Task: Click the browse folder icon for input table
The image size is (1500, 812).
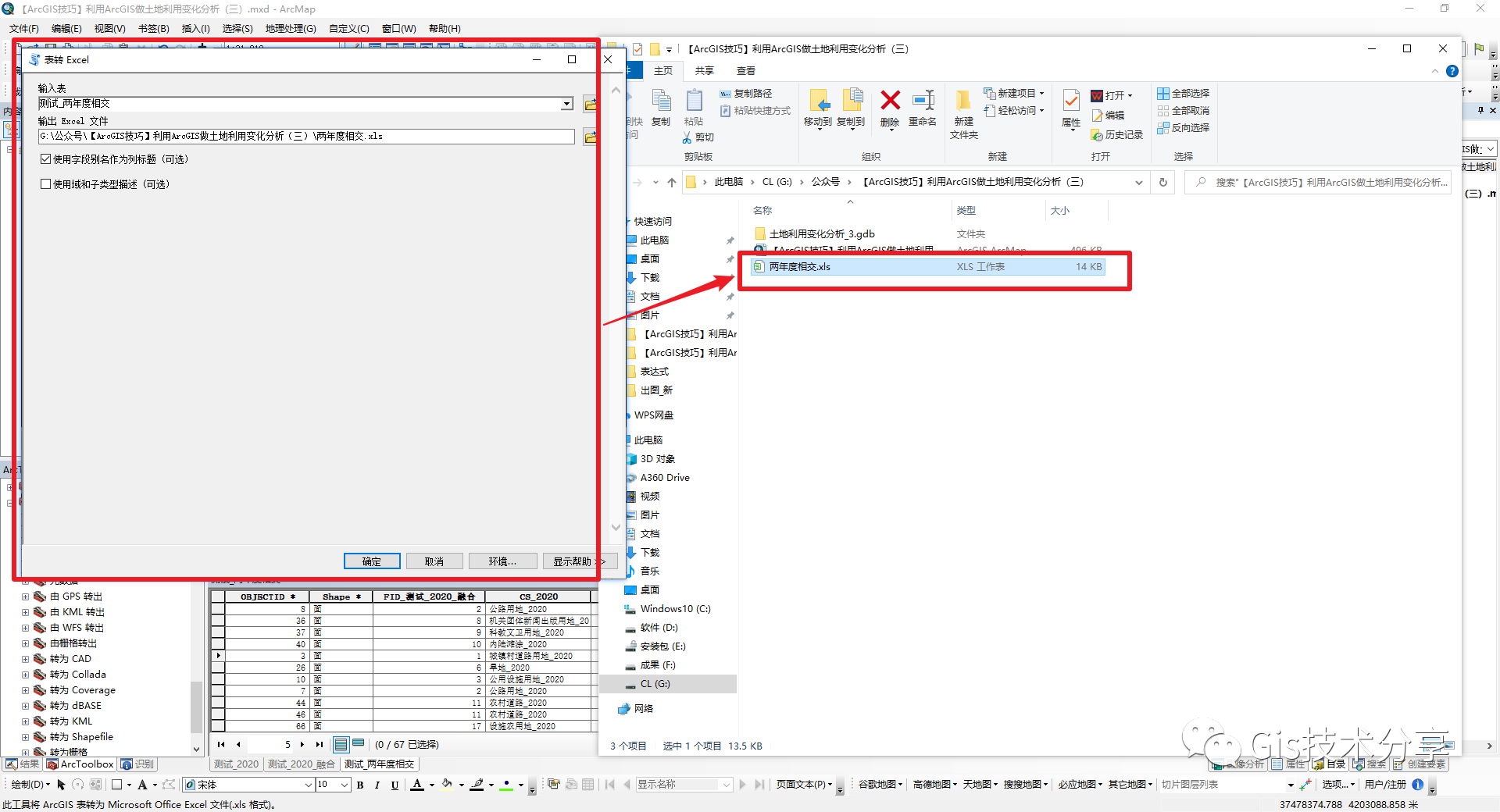Action: (590, 104)
